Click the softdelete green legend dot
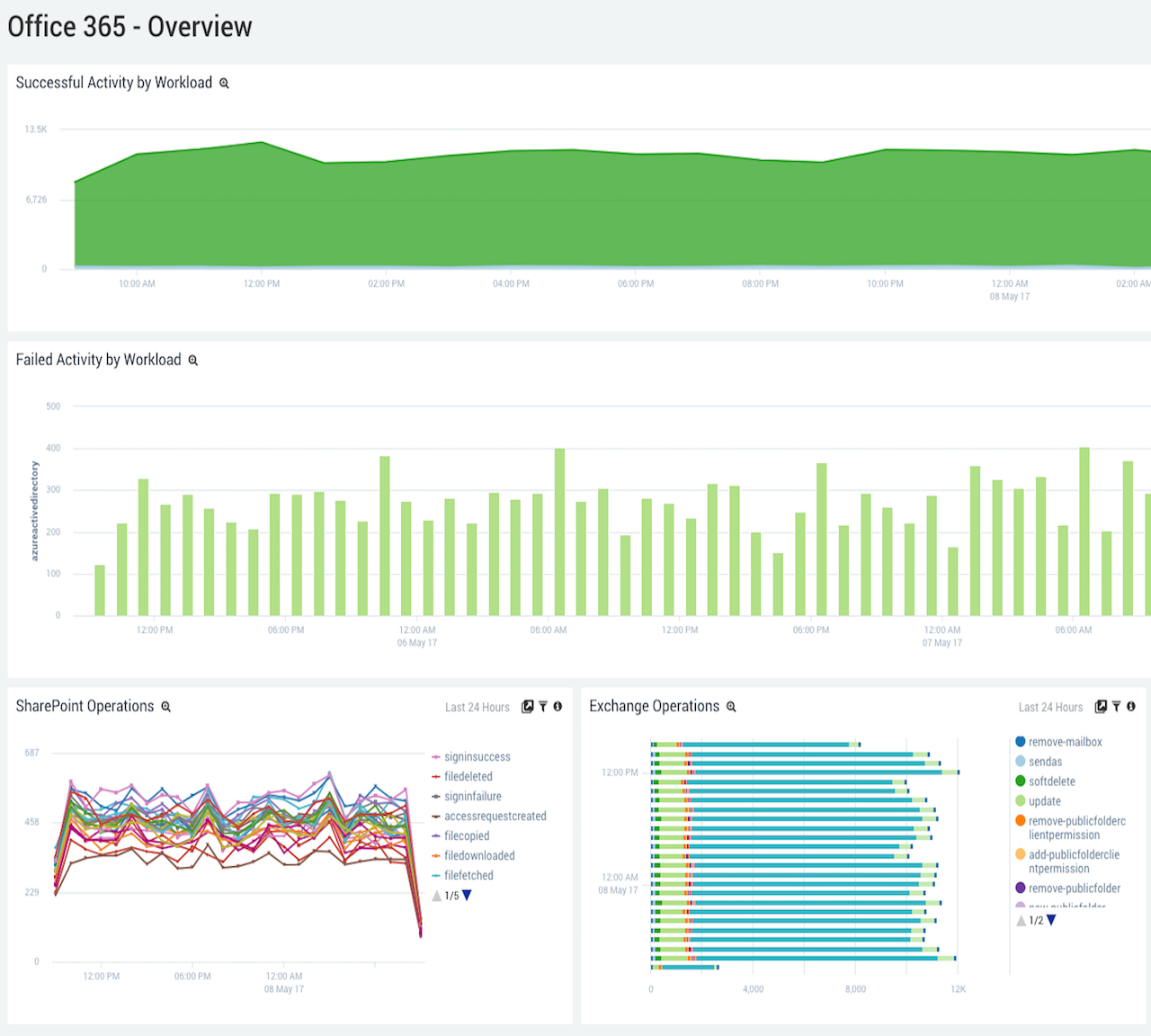1151x1036 pixels. pos(1021,781)
